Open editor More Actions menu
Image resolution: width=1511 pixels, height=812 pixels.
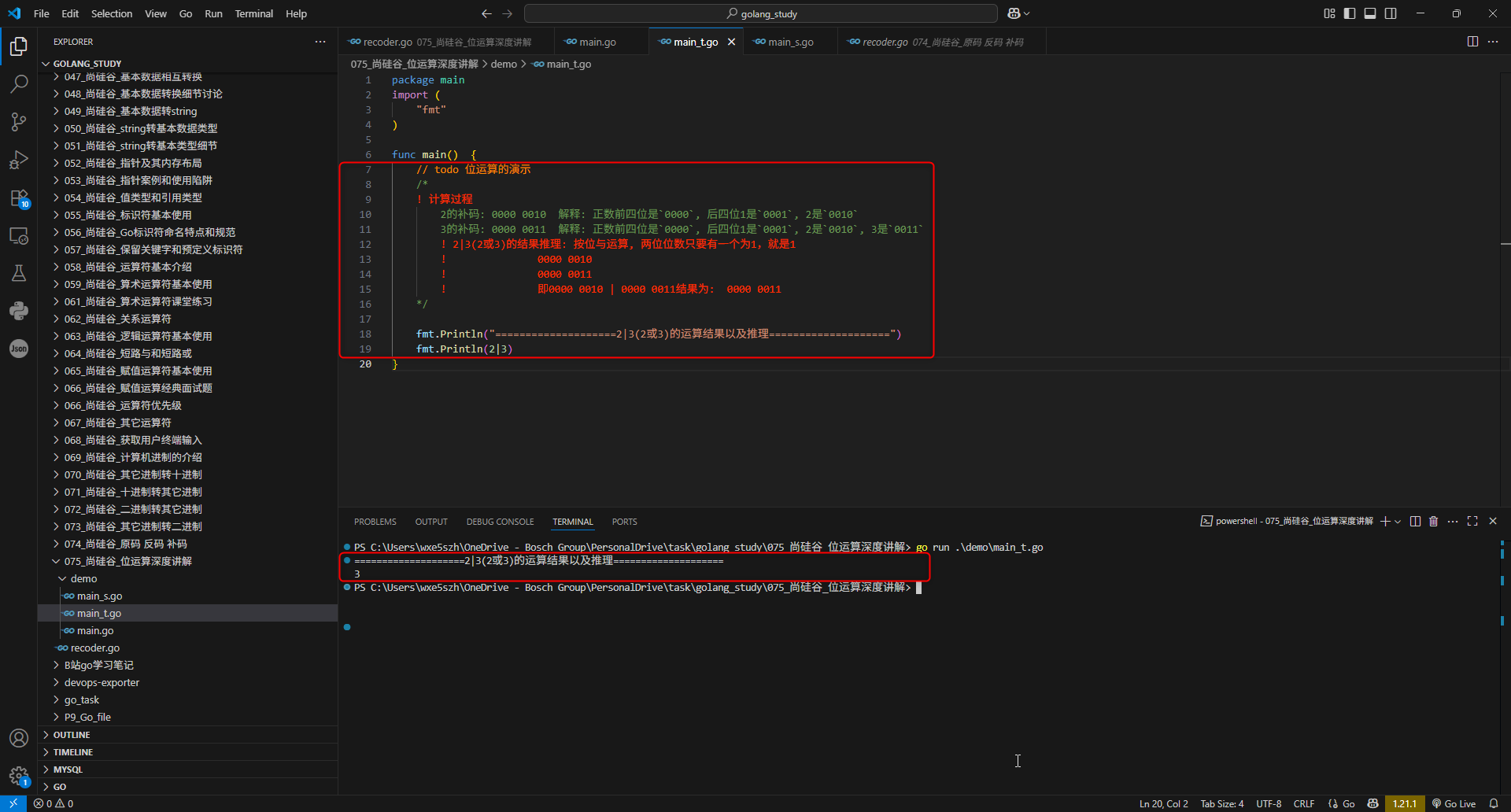1493,42
